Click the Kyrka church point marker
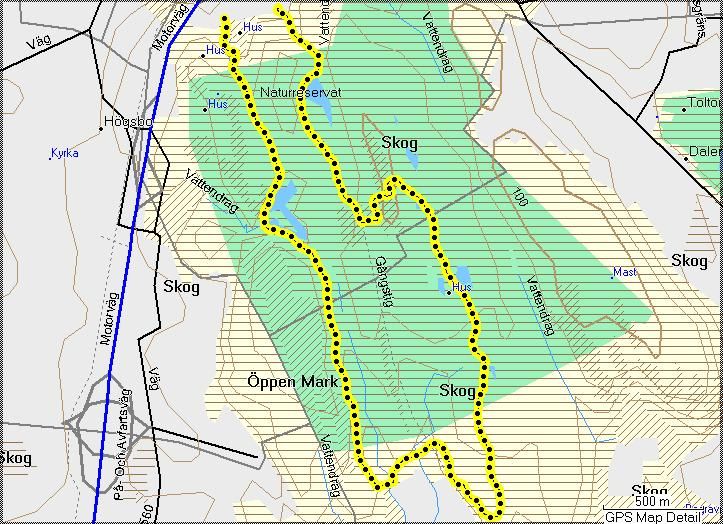The width and height of the screenshot is (723, 524). (51, 155)
